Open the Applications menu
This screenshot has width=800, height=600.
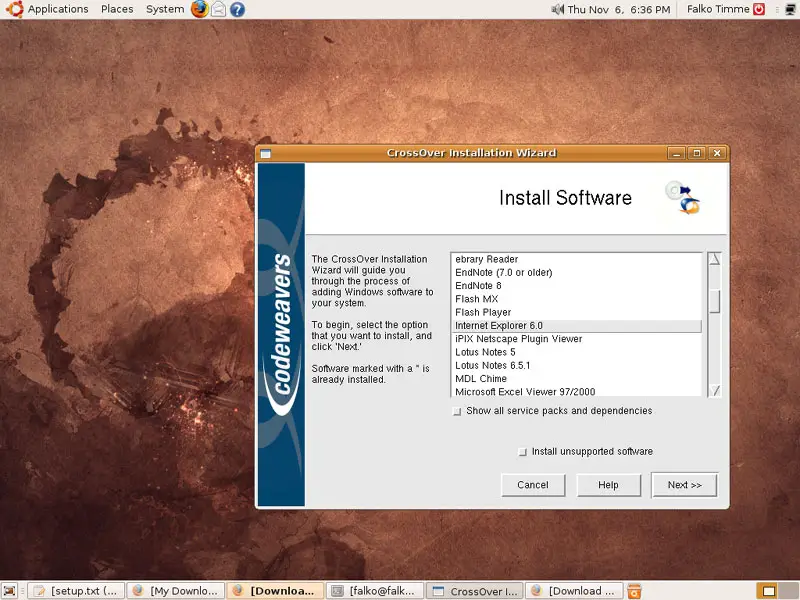[x=58, y=9]
